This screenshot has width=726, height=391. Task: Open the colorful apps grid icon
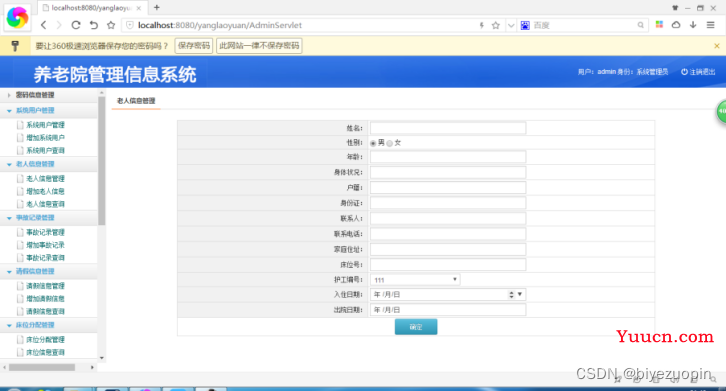pyautogui.click(x=659, y=25)
